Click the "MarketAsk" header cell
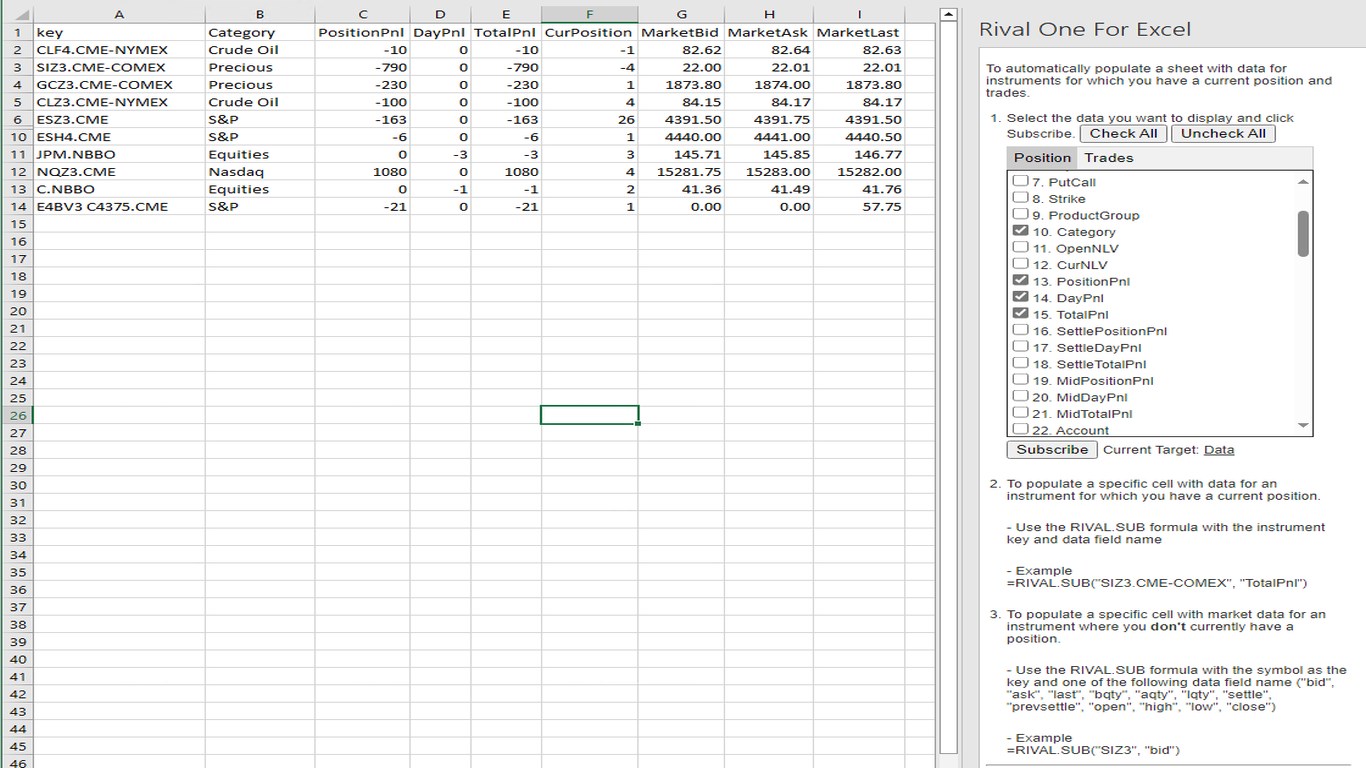This screenshot has height=768, width=1366. [x=769, y=33]
